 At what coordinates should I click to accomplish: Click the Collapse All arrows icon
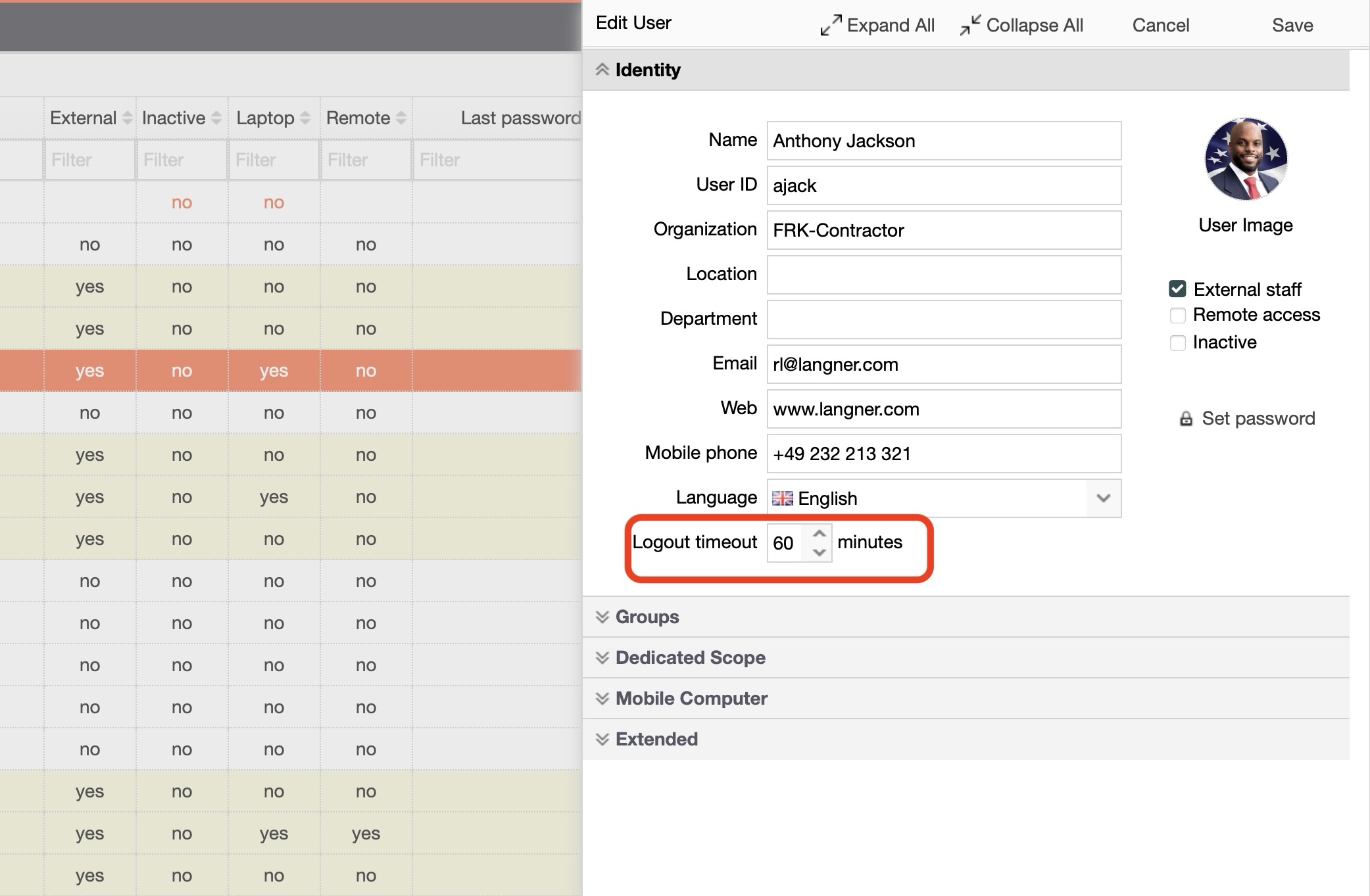970,25
